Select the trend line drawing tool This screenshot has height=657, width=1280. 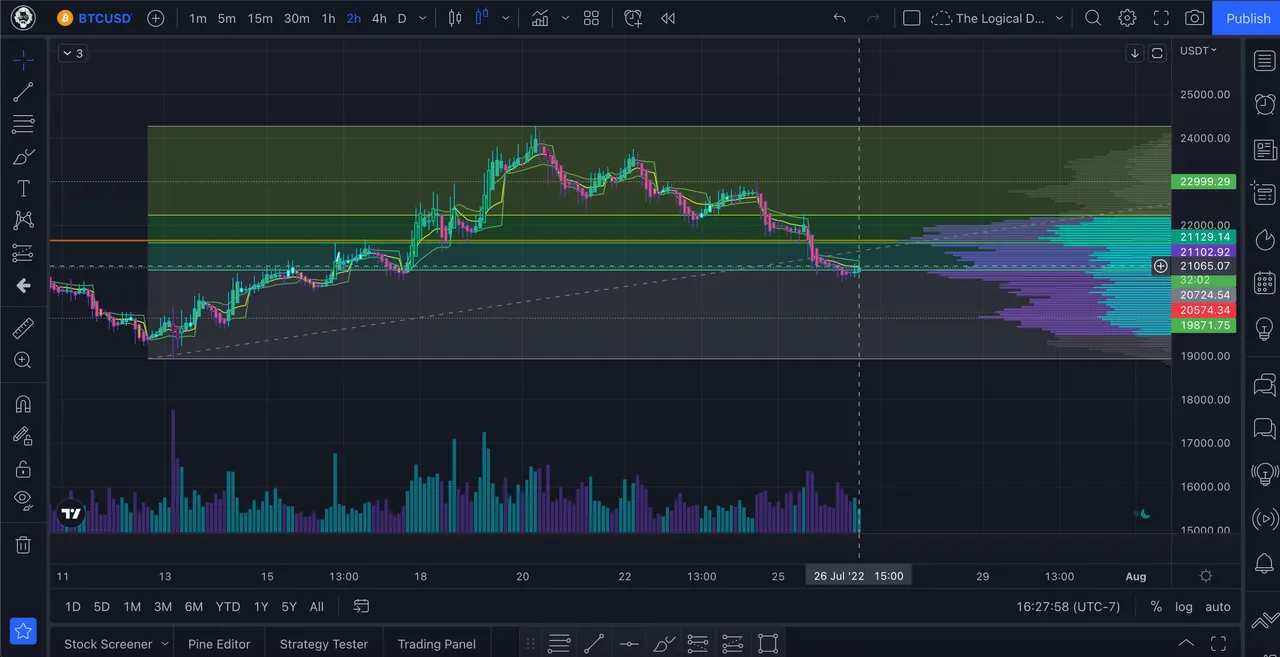pos(23,92)
